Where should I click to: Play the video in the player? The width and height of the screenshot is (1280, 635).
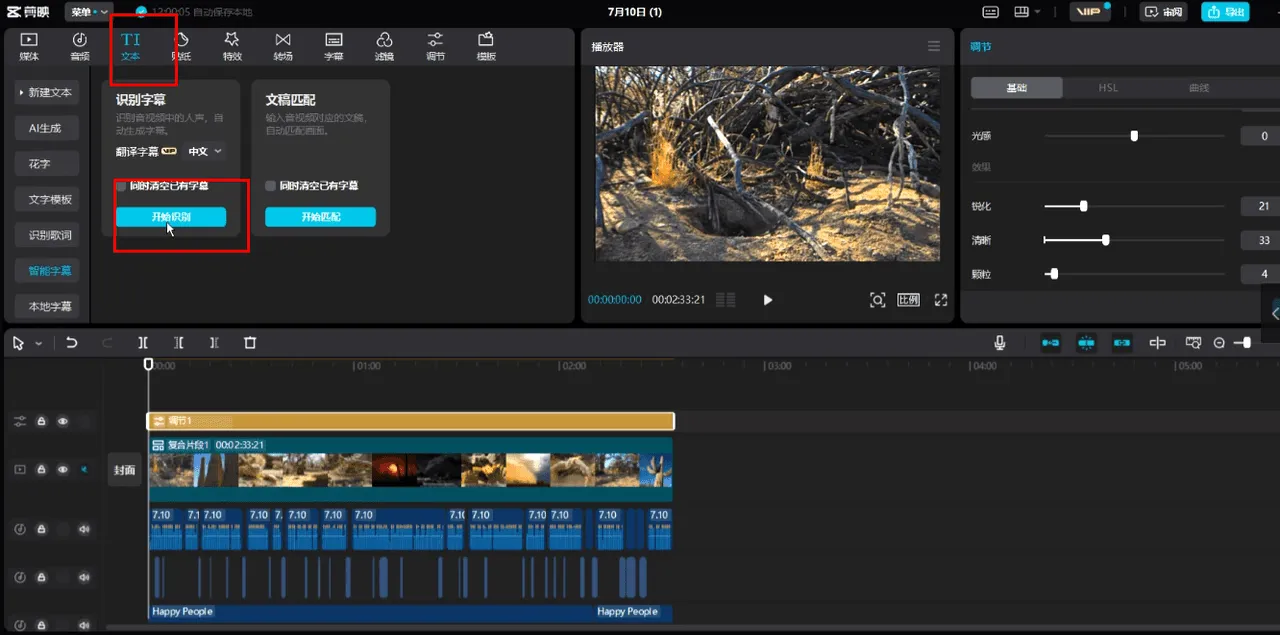768,300
